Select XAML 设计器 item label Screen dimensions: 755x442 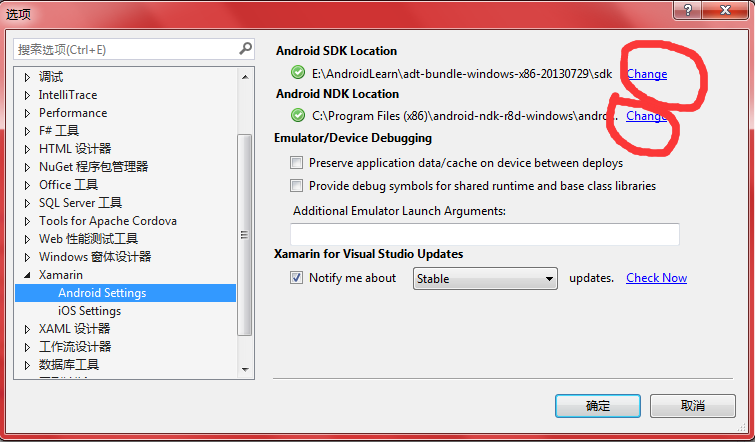[75, 328]
